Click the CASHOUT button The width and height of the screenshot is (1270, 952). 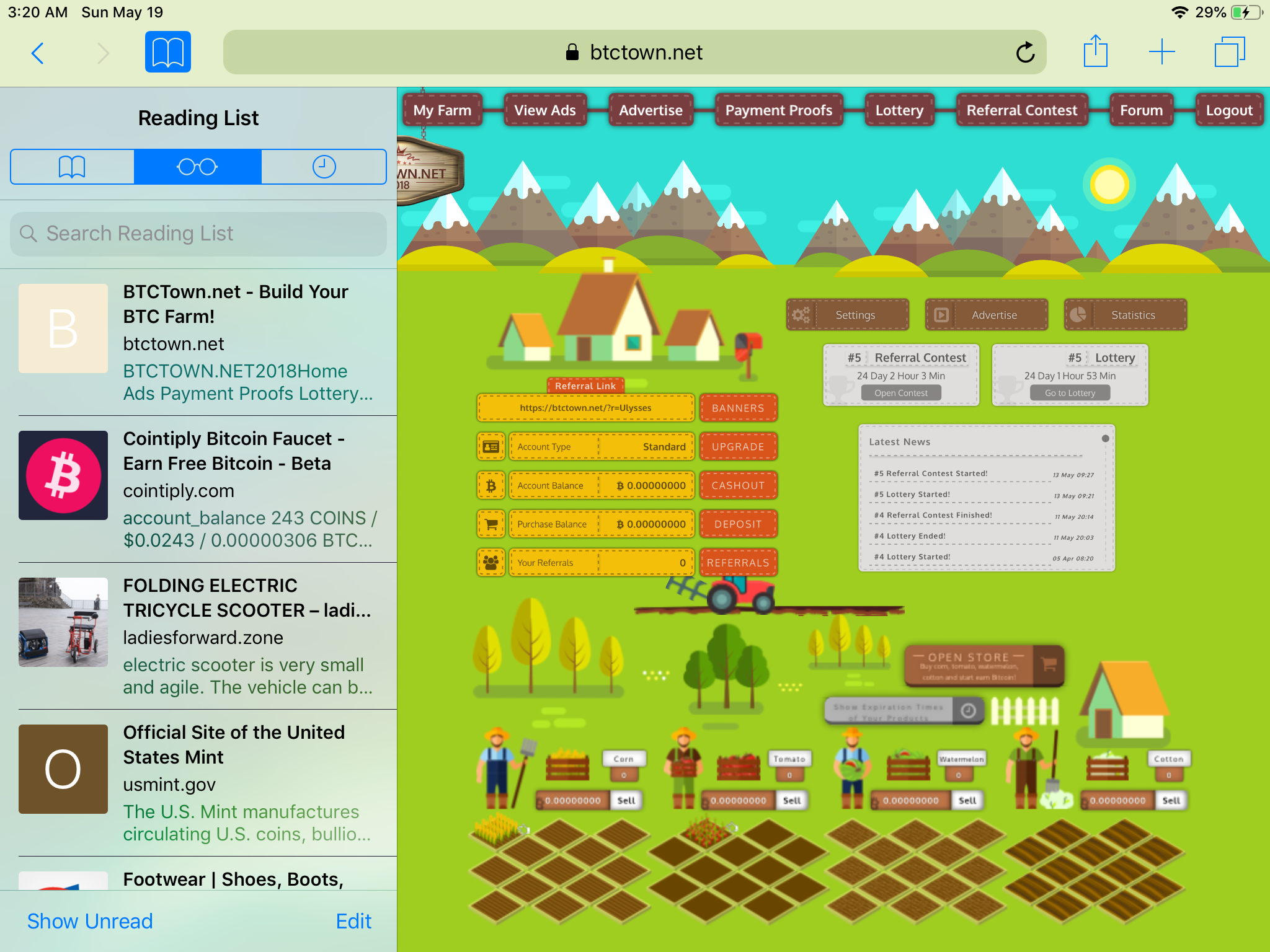[738, 485]
